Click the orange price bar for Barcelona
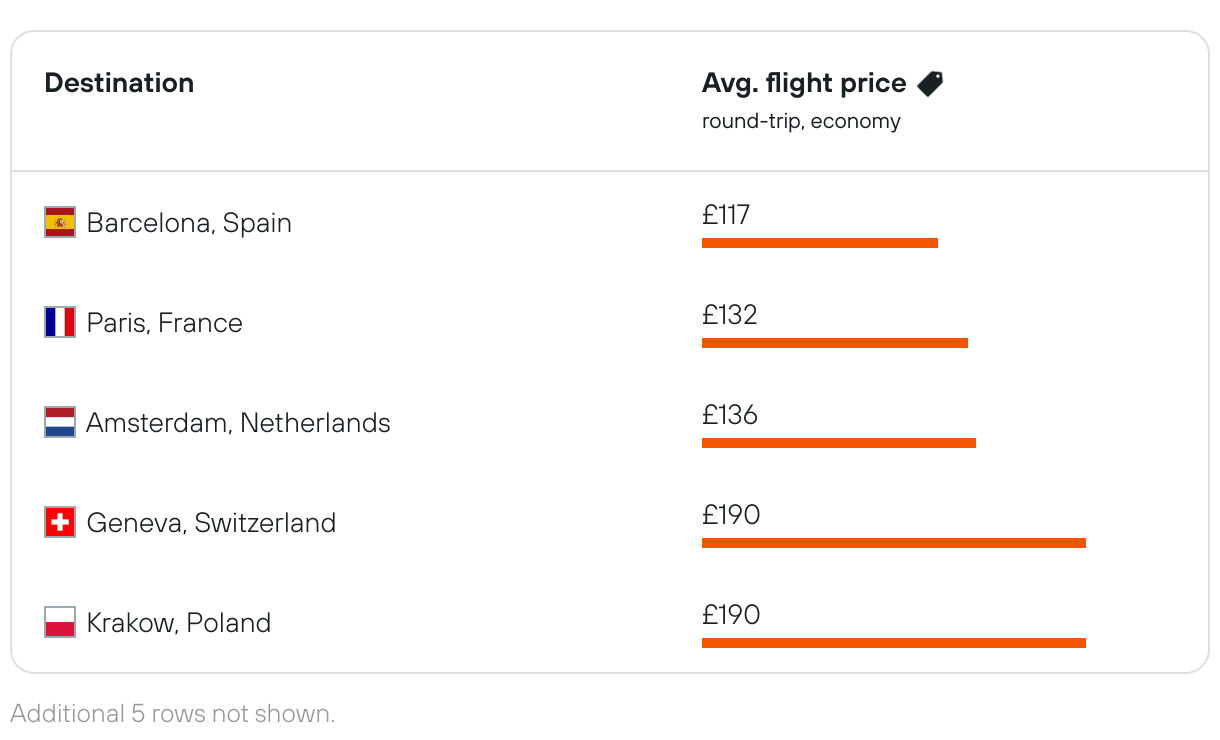 click(820, 243)
